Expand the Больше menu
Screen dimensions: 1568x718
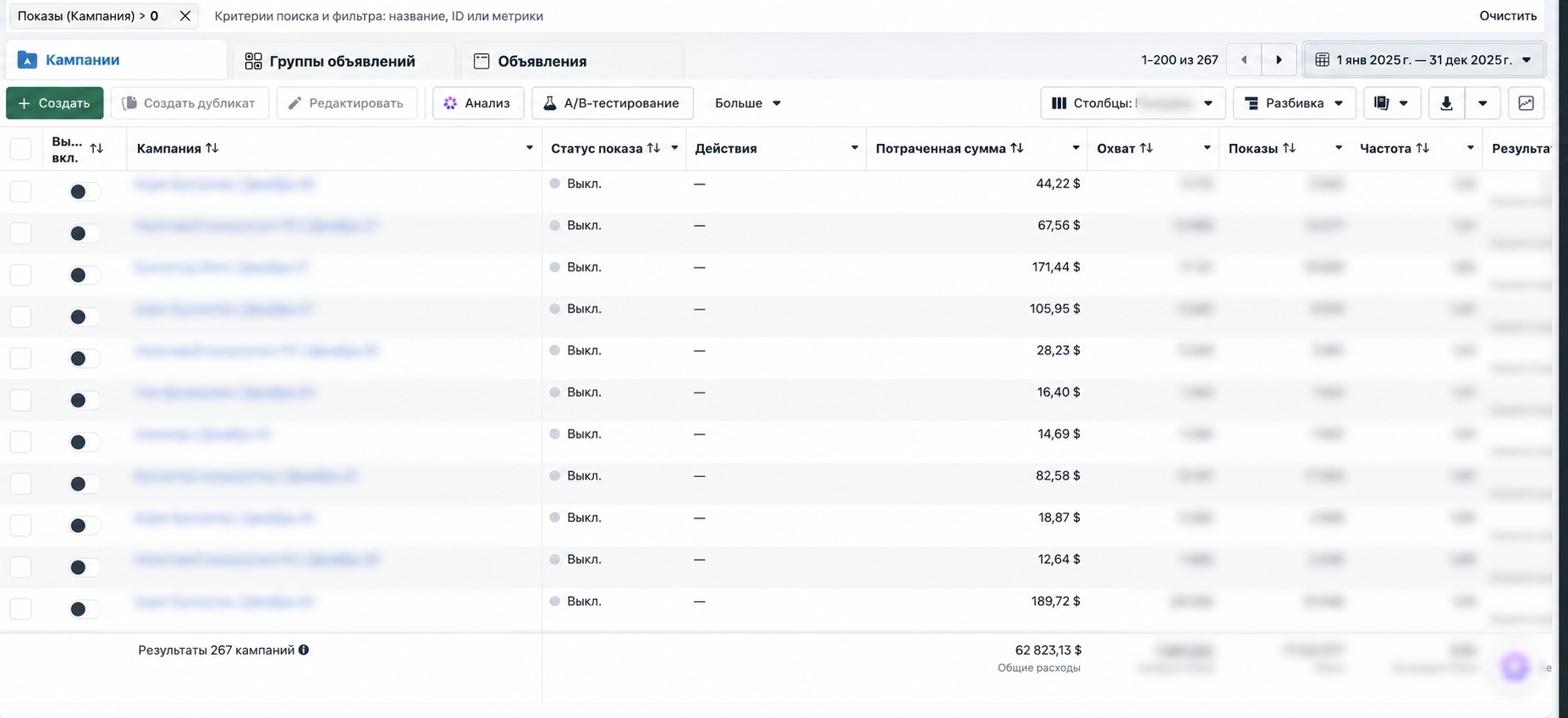(x=748, y=103)
